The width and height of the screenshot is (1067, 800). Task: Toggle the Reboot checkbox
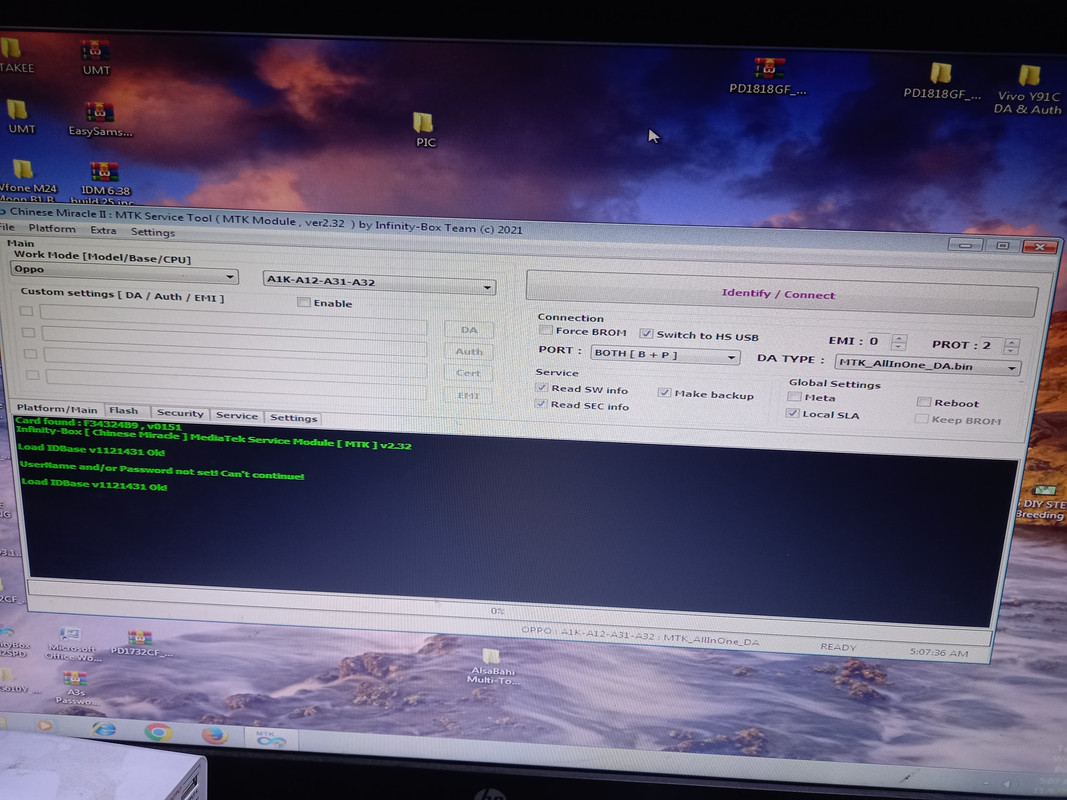tap(923, 401)
